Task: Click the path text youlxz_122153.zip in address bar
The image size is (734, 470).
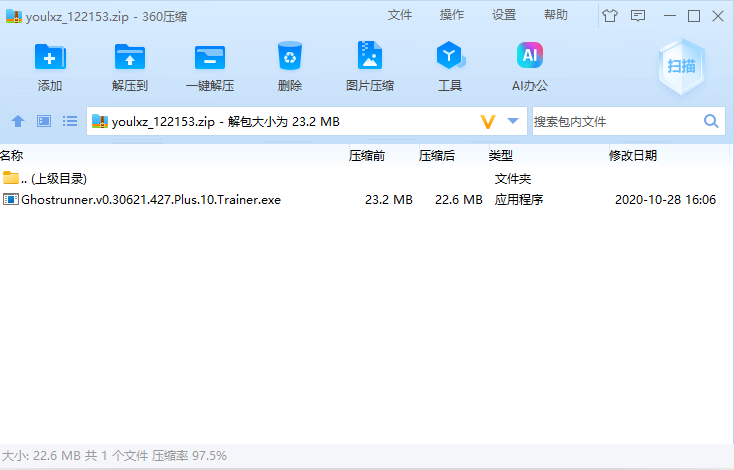Action: tap(163, 122)
